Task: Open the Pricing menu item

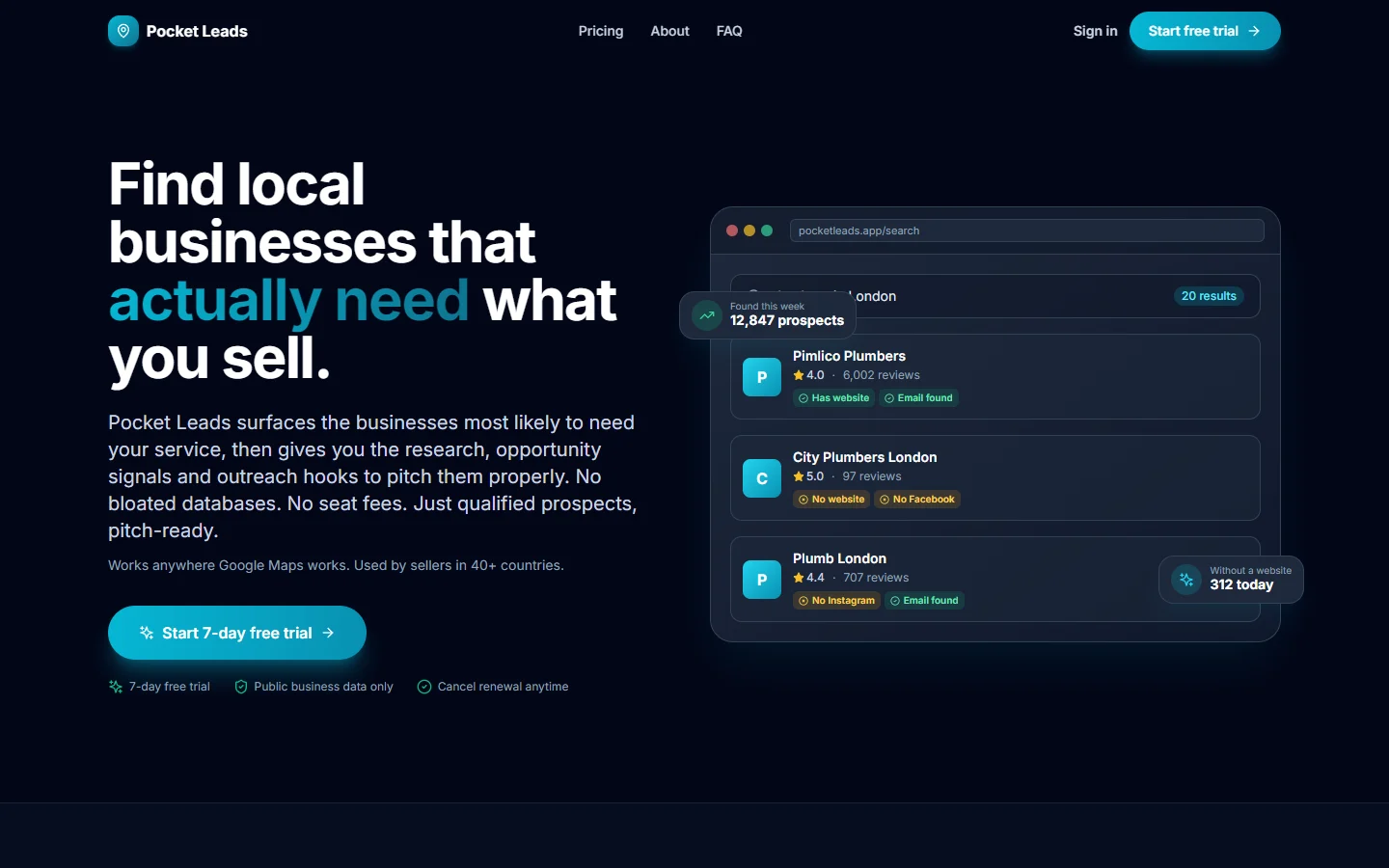Action: 601,31
